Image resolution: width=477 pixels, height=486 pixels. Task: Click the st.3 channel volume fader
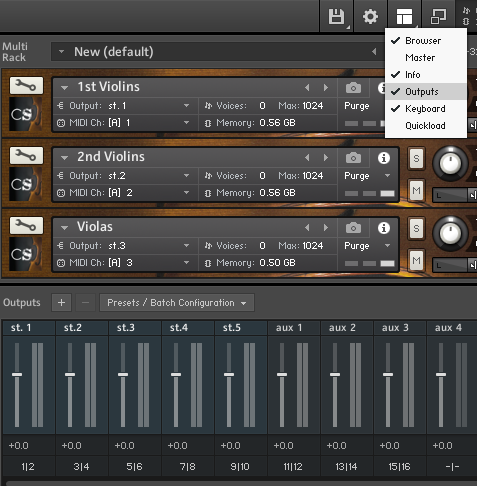123,374
